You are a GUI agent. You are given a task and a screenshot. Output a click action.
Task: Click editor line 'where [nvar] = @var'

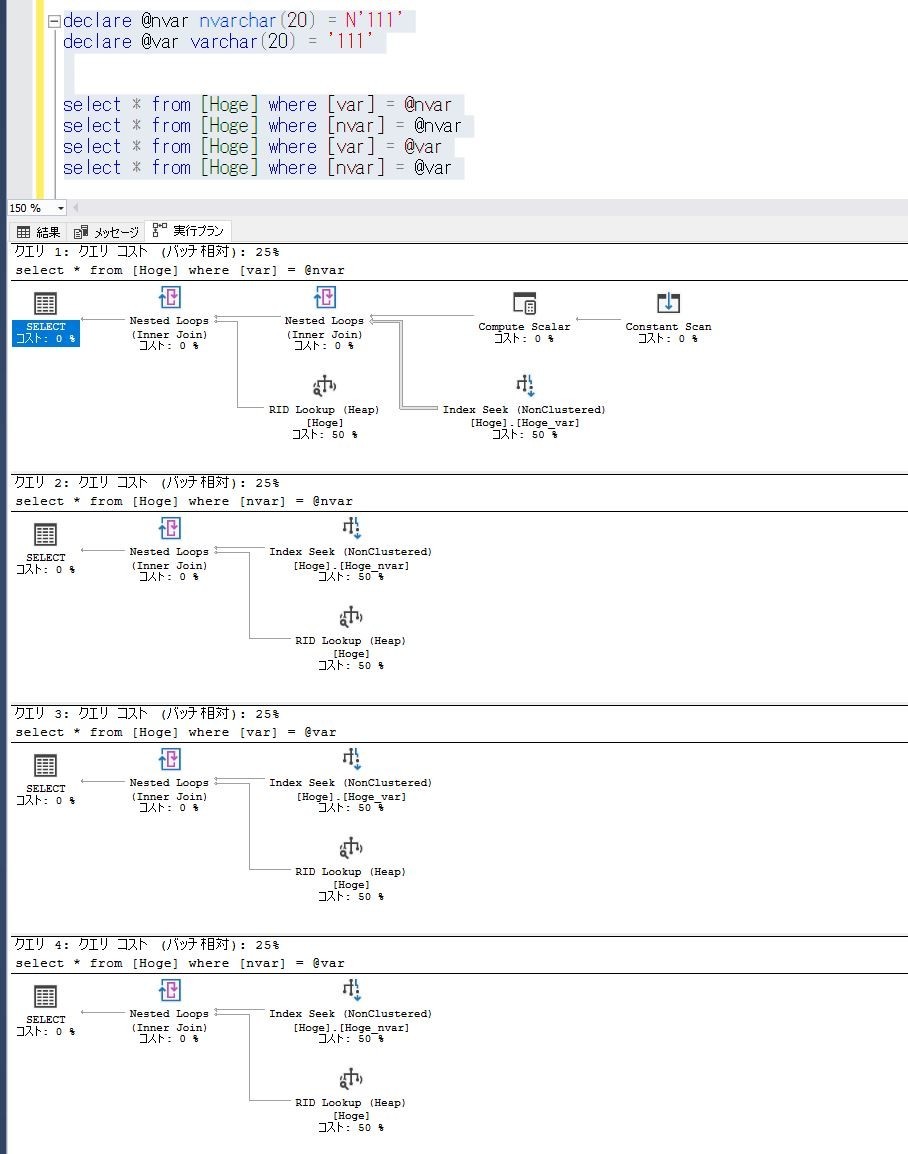258,168
